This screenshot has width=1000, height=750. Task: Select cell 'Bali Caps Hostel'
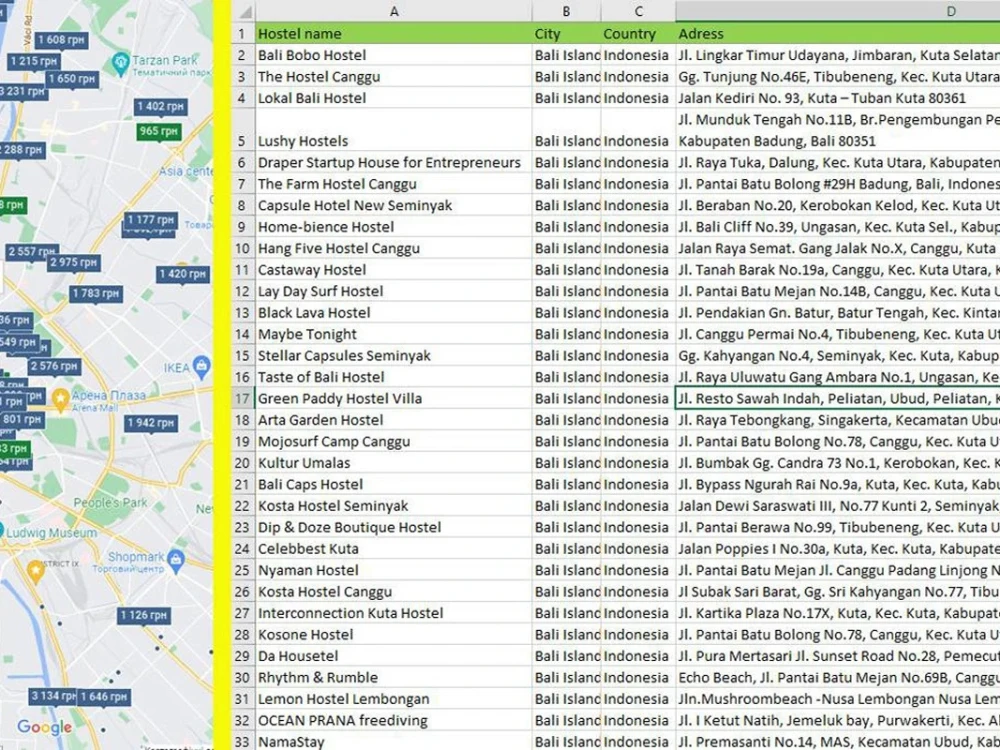393,485
